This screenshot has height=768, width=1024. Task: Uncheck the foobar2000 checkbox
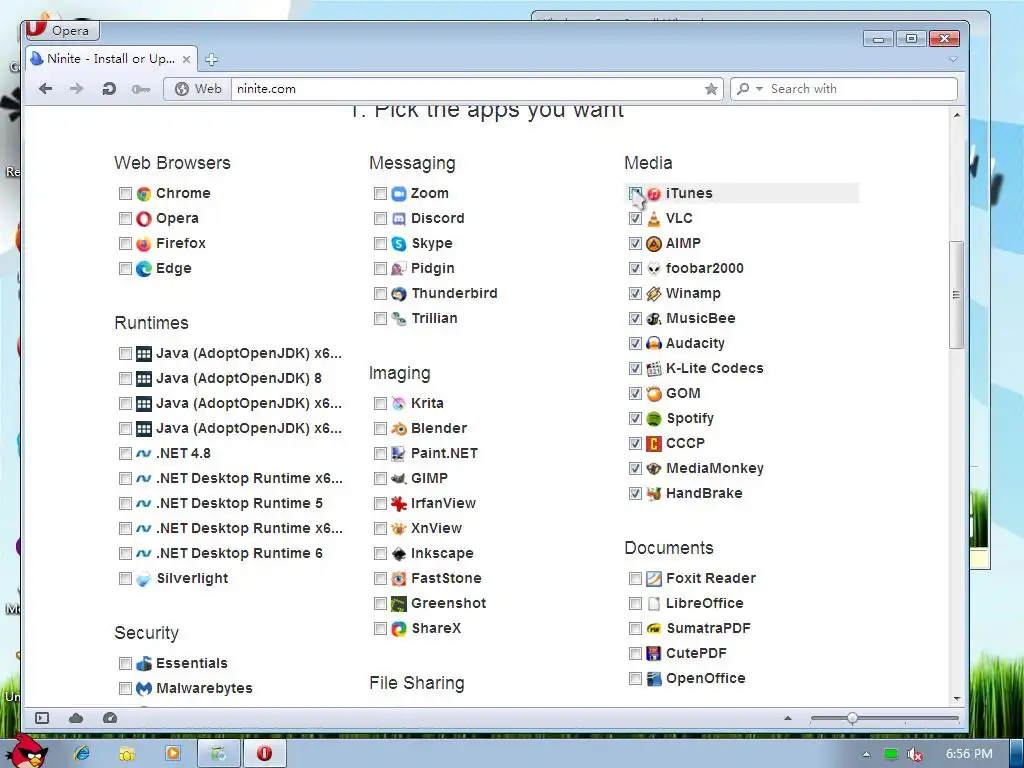tap(635, 268)
